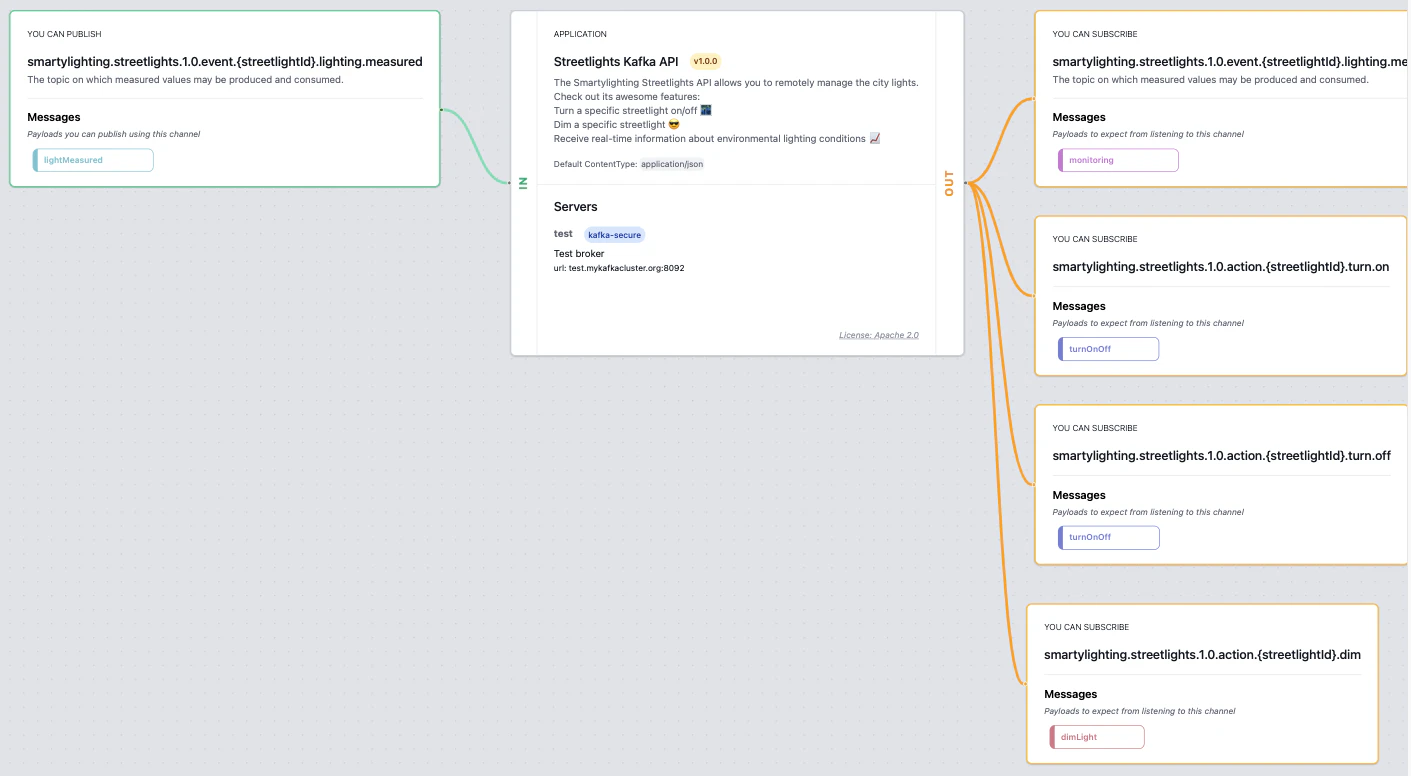Click the orange OUT label

[x=949, y=184]
